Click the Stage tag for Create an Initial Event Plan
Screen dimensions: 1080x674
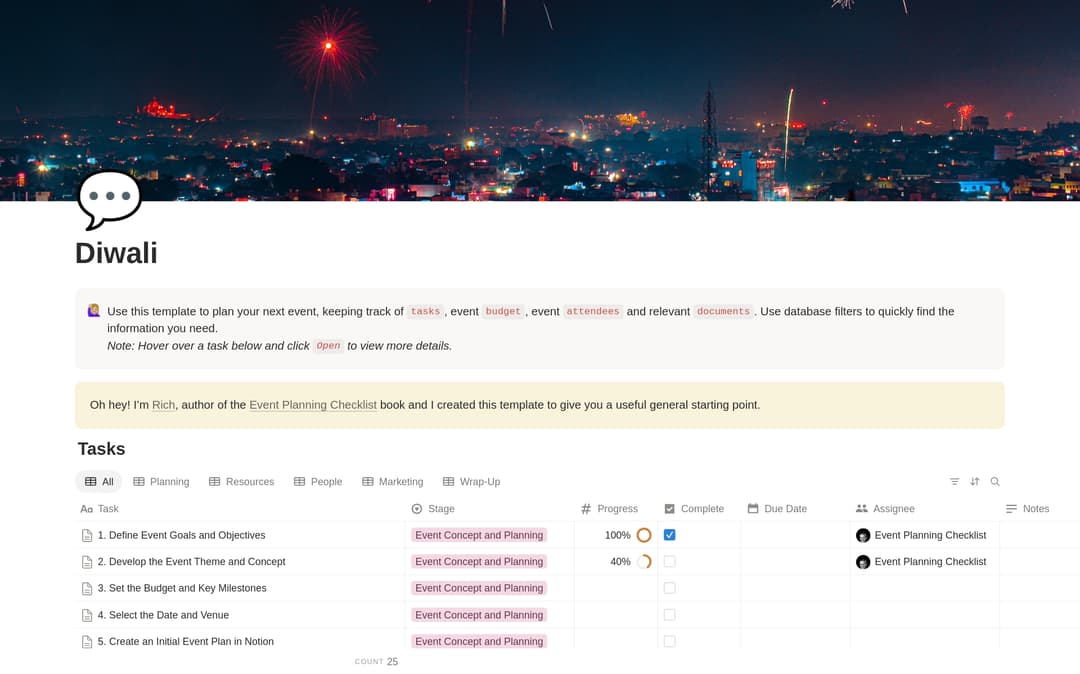pos(479,641)
